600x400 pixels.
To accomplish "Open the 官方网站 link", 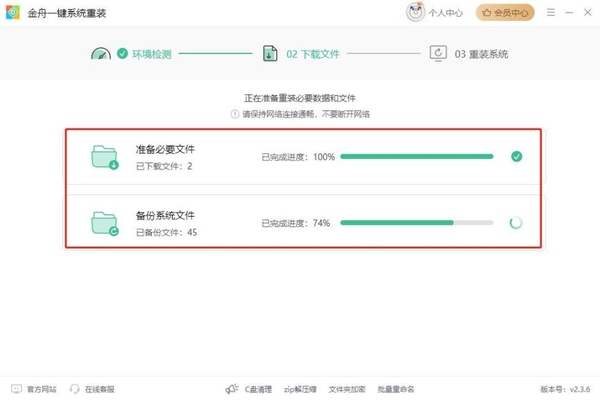I will 42,389.
